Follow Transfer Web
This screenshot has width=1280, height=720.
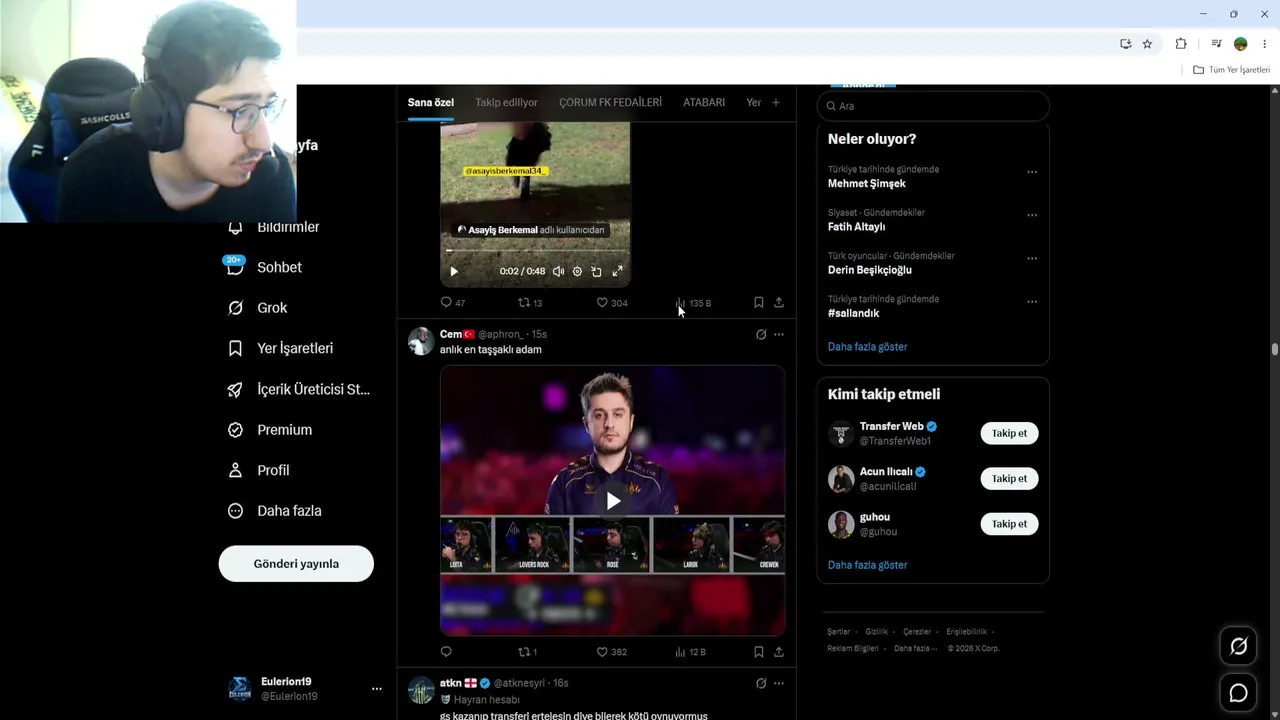tap(1009, 433)
